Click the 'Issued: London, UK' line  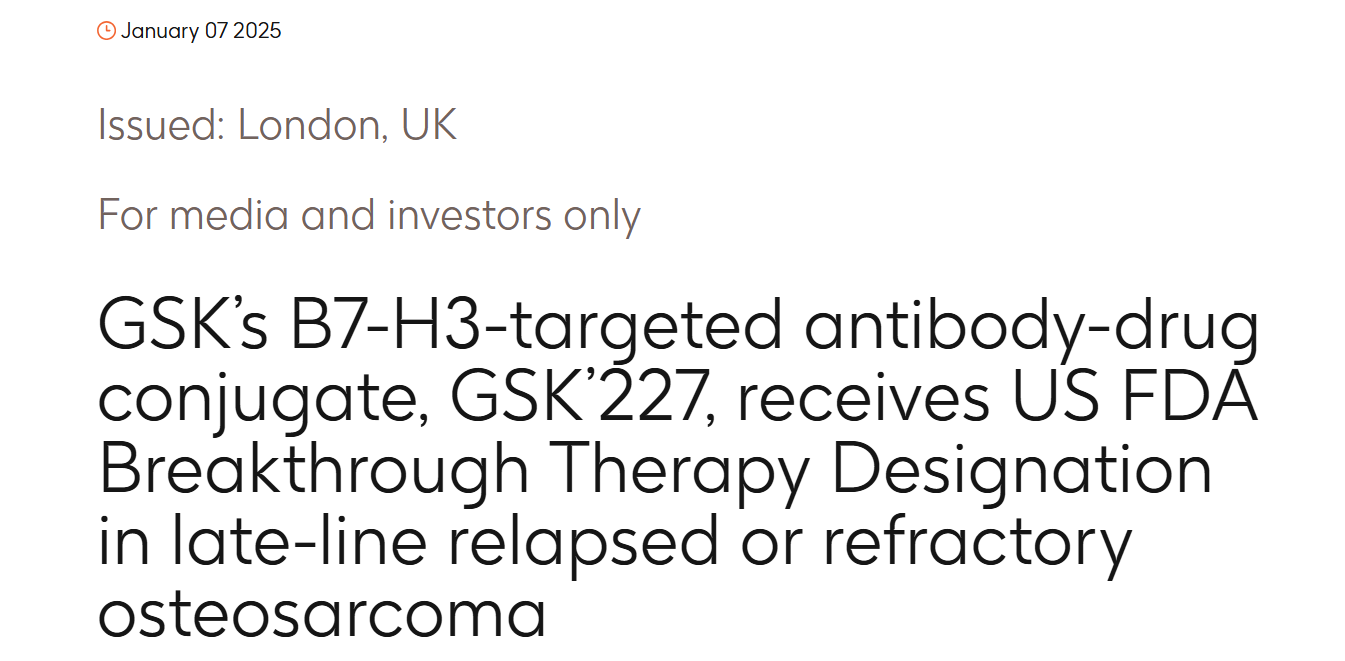(x=277, y=125)
